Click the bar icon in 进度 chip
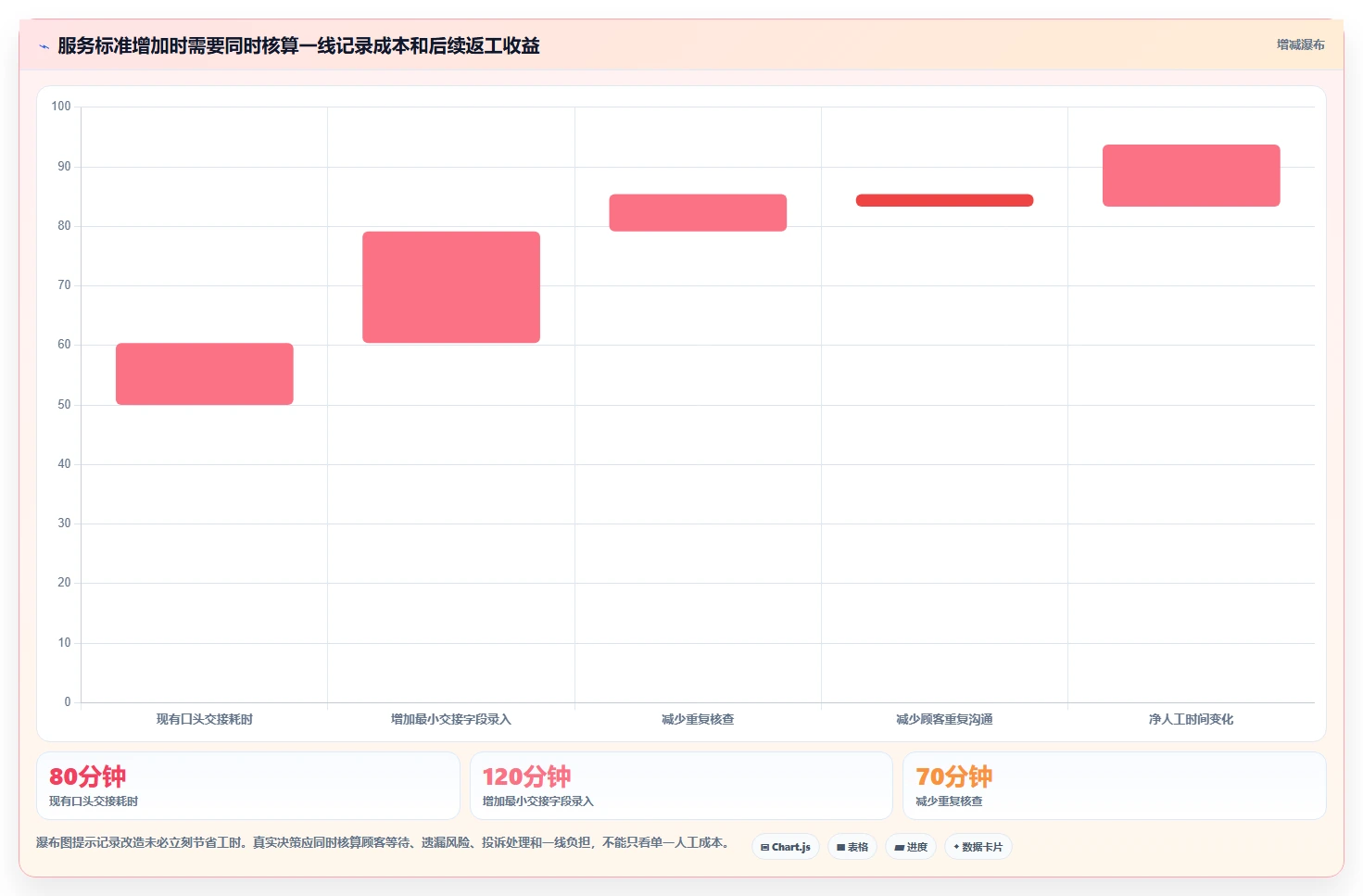 point(899,847)
